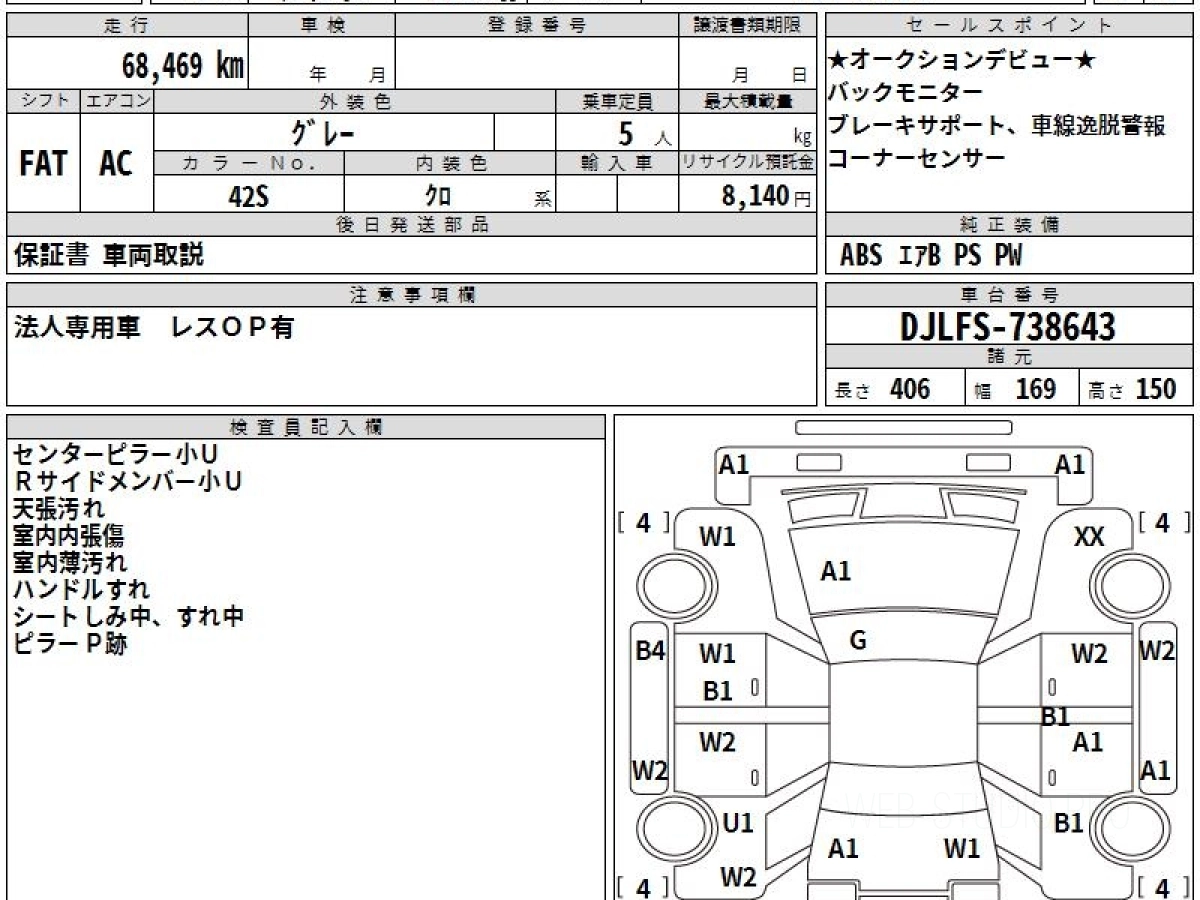The height and width of the screenshot is (900, 1200).
Task: Select the 保証書 車両取説 entry
Action: [108, 256]
